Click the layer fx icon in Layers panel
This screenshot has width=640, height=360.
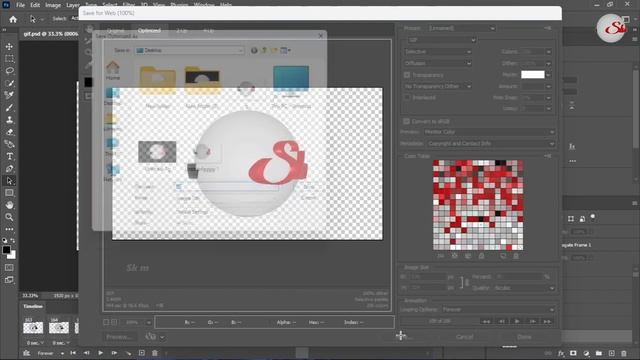pyautogui.click(x=561, y=353)
